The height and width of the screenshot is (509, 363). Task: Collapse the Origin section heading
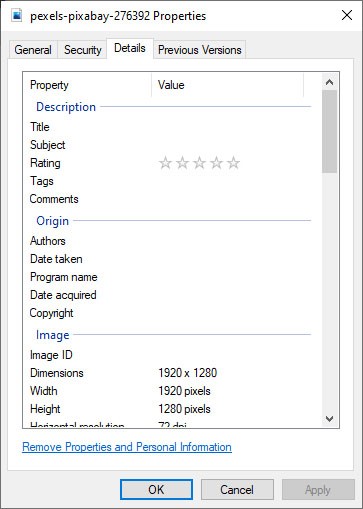[x=53, y=221]
